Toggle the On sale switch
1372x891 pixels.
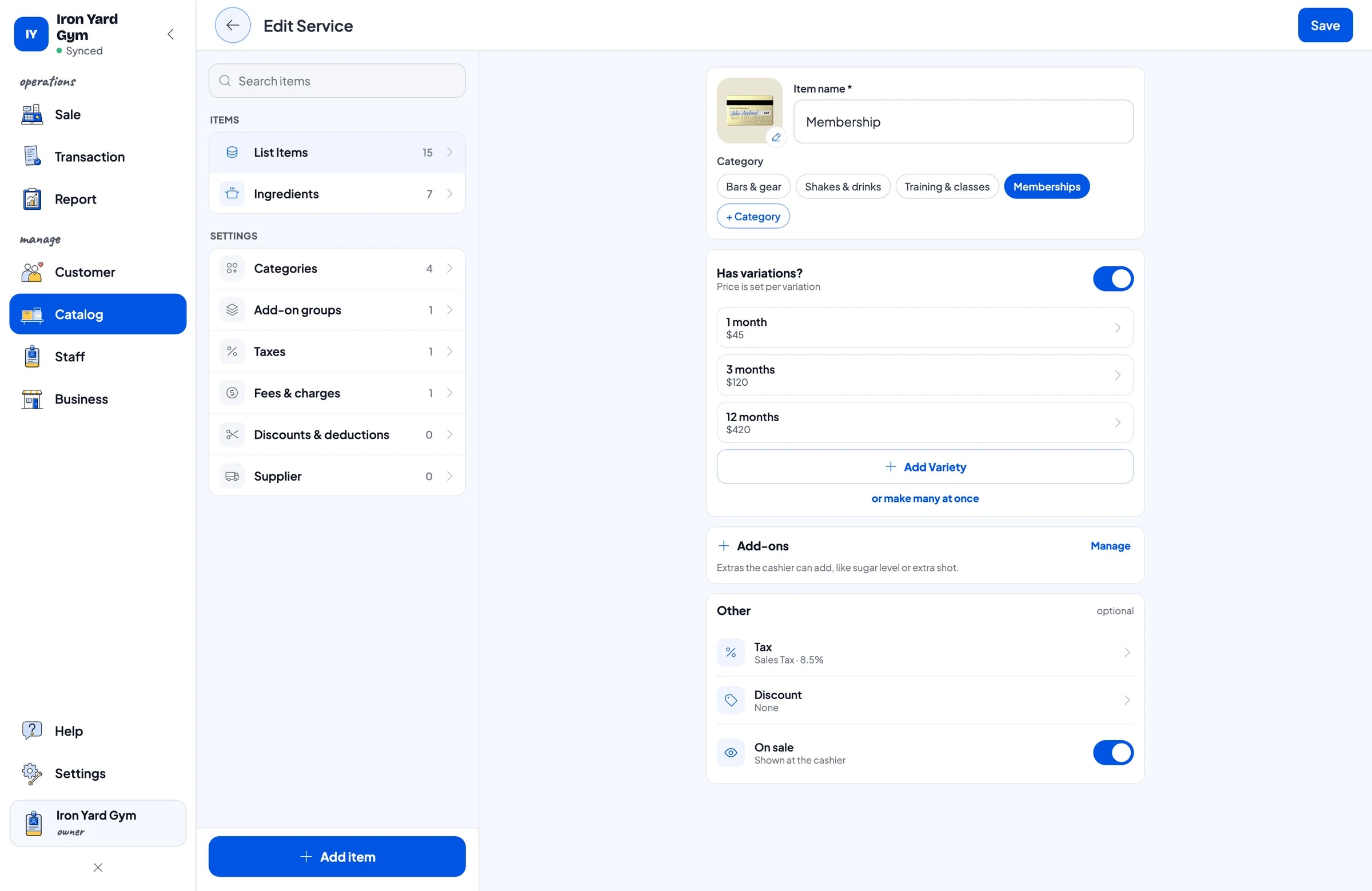pyautogui.click(x=1112, y=752)
